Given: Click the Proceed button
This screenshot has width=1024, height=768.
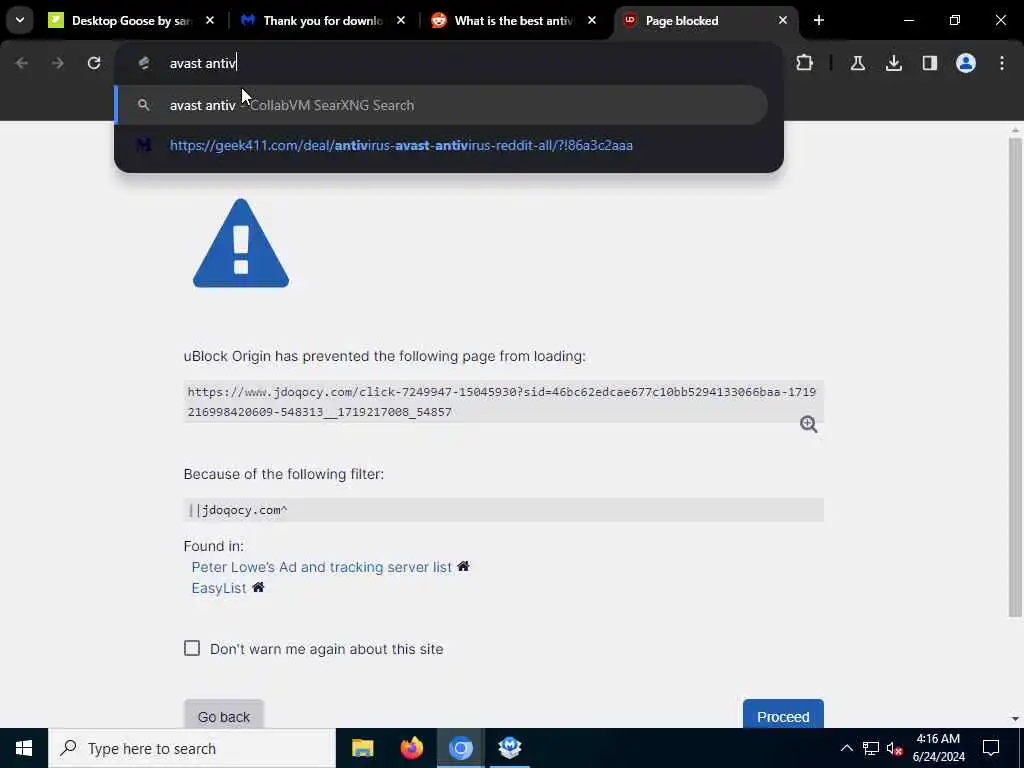Looking at the screenshot, I should pos(783,716).
